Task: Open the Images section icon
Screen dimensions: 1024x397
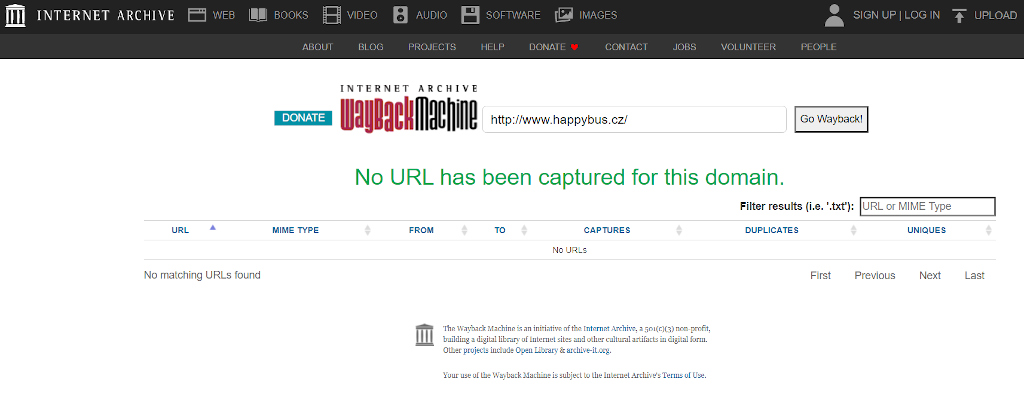Action: [x=564, y=15]
